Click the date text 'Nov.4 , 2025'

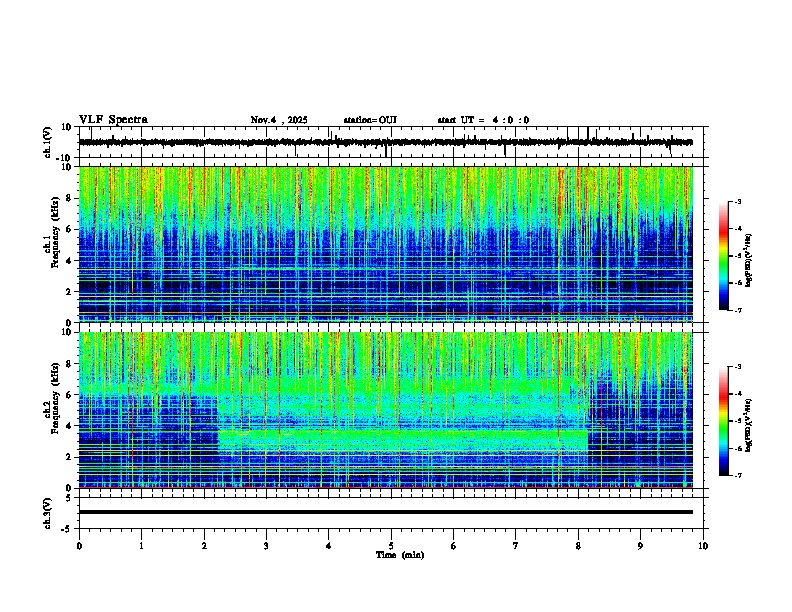click(x=279, y=120)
